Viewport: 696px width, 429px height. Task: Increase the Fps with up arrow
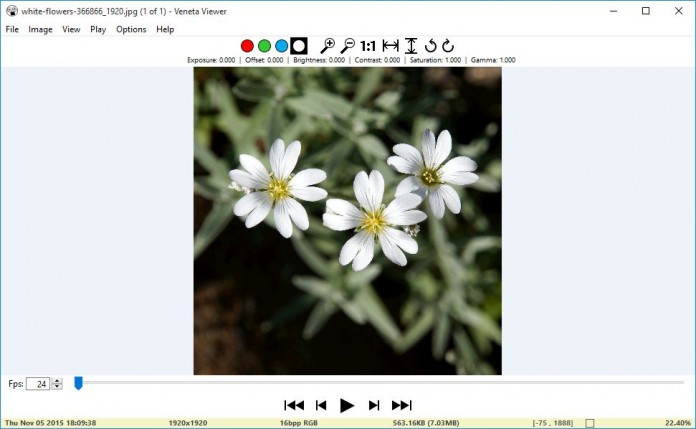pos(57,381)
